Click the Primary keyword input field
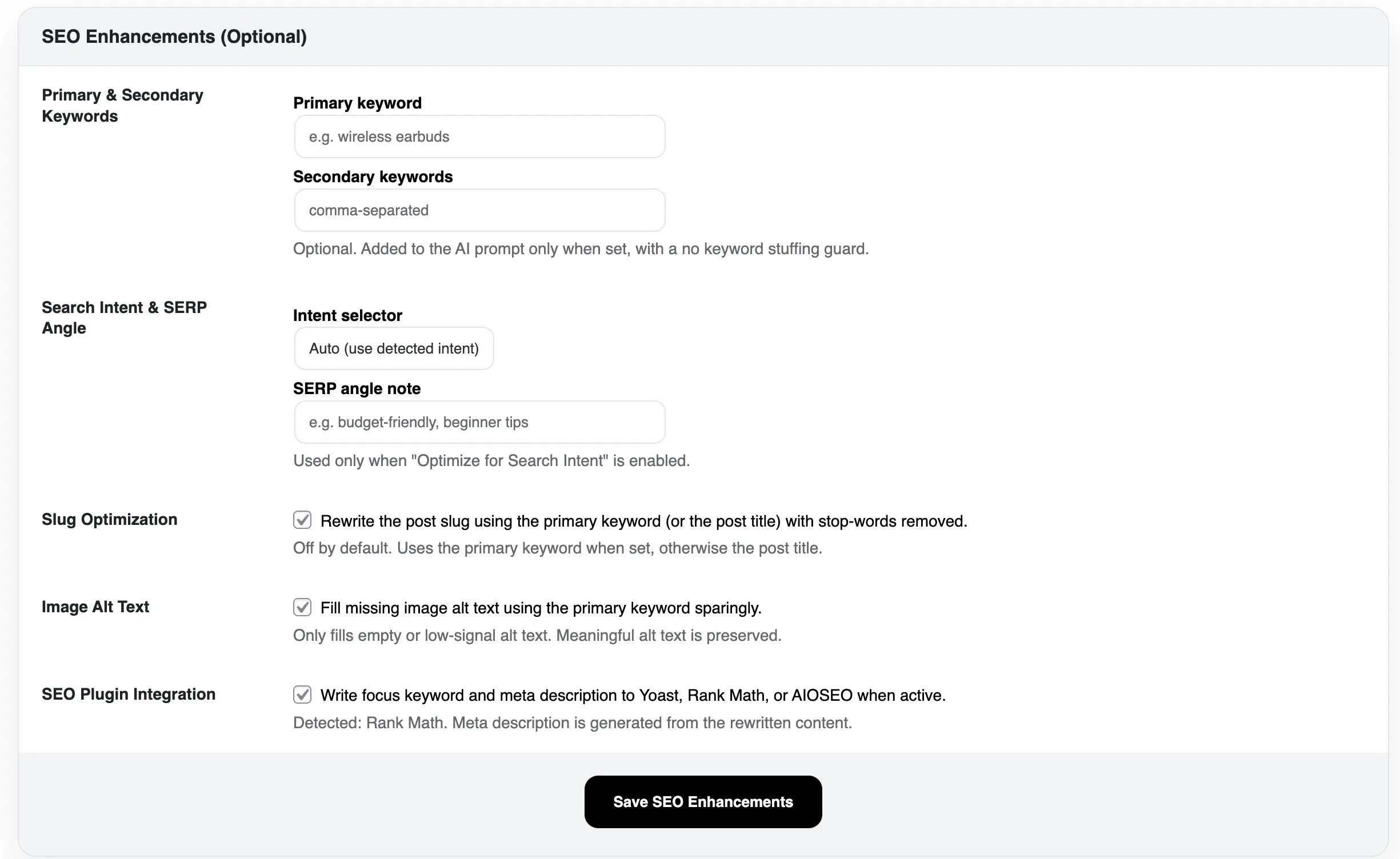This screenshot has height=859, width=1400. coord(479,137)
